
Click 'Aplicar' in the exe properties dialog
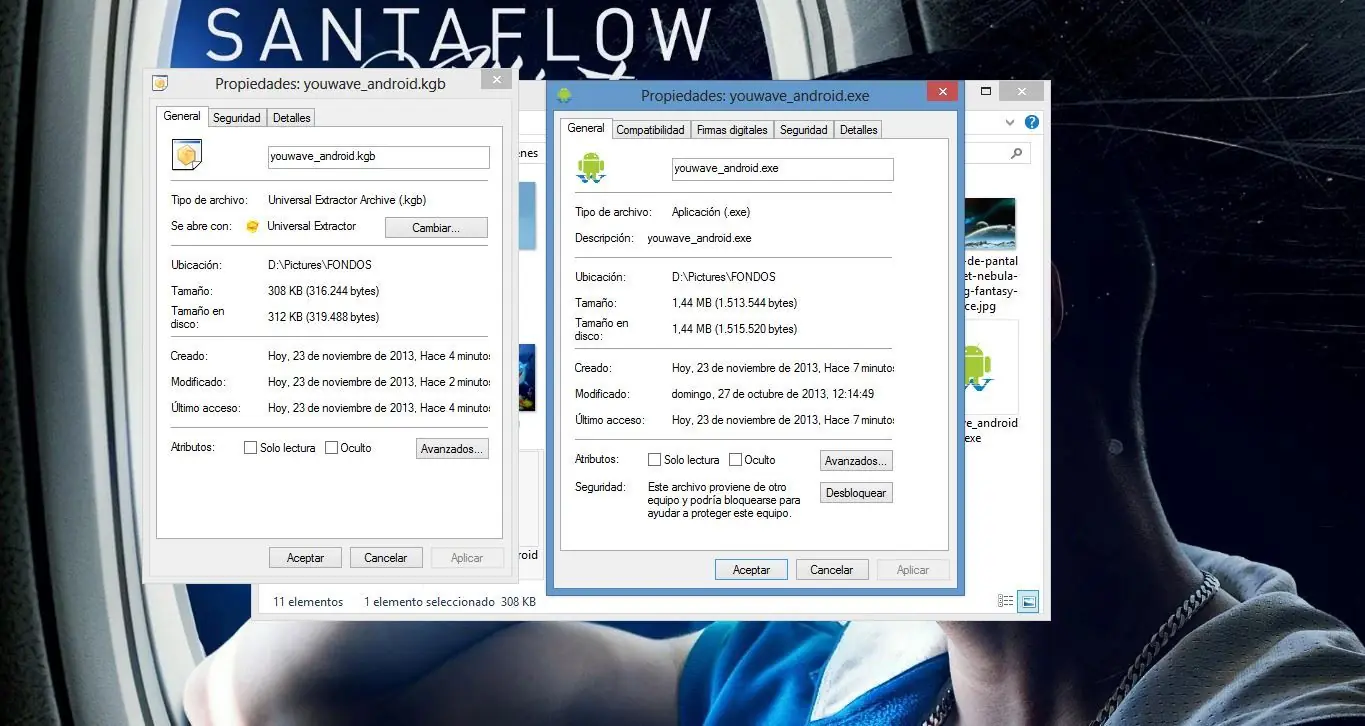(913, 570)
